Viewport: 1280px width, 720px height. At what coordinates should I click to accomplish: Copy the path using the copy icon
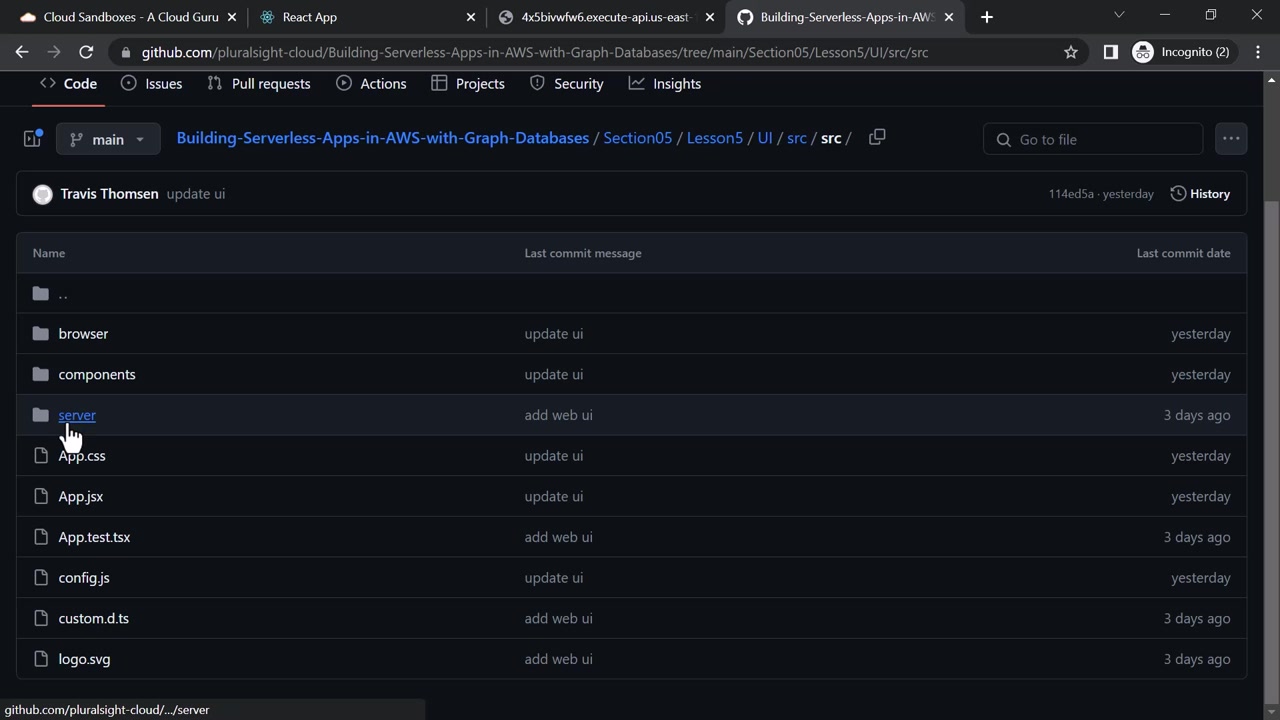coord(877,138)
